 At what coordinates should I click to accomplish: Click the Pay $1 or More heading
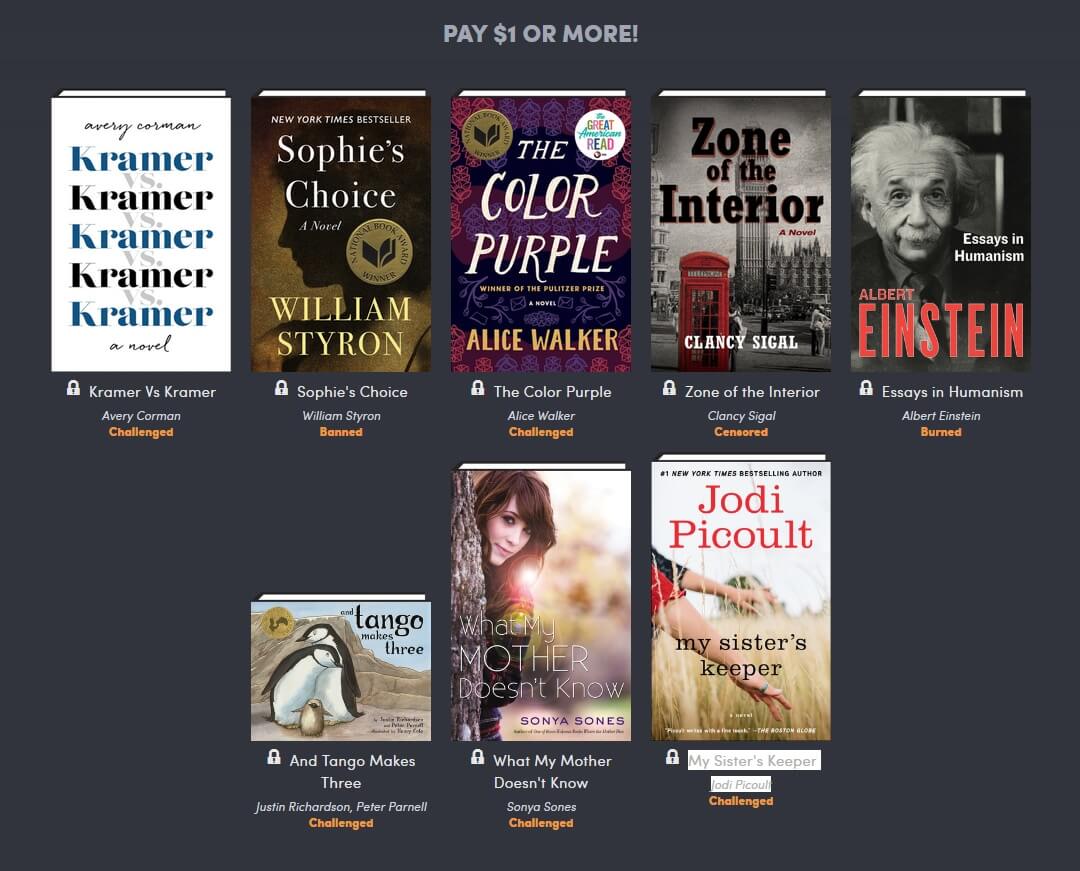(x=541, y=34)
